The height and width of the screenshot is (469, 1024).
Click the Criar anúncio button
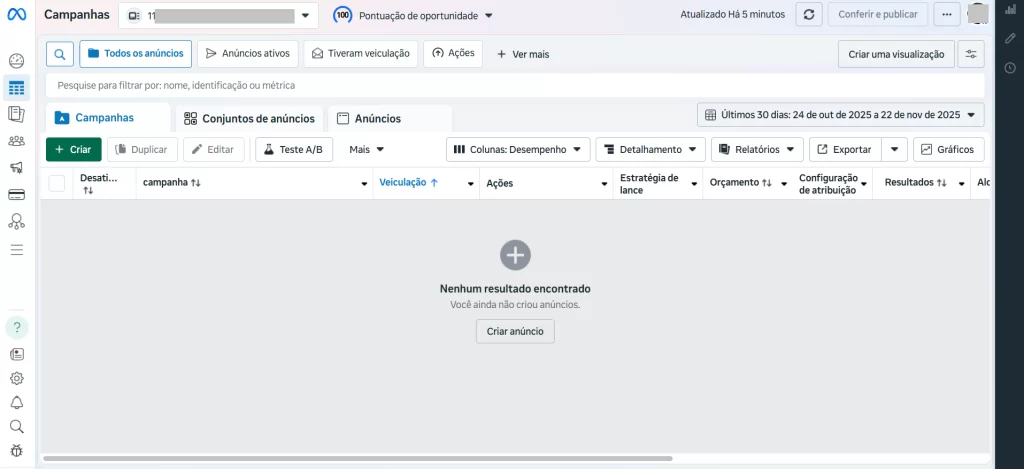pos(515,331)
